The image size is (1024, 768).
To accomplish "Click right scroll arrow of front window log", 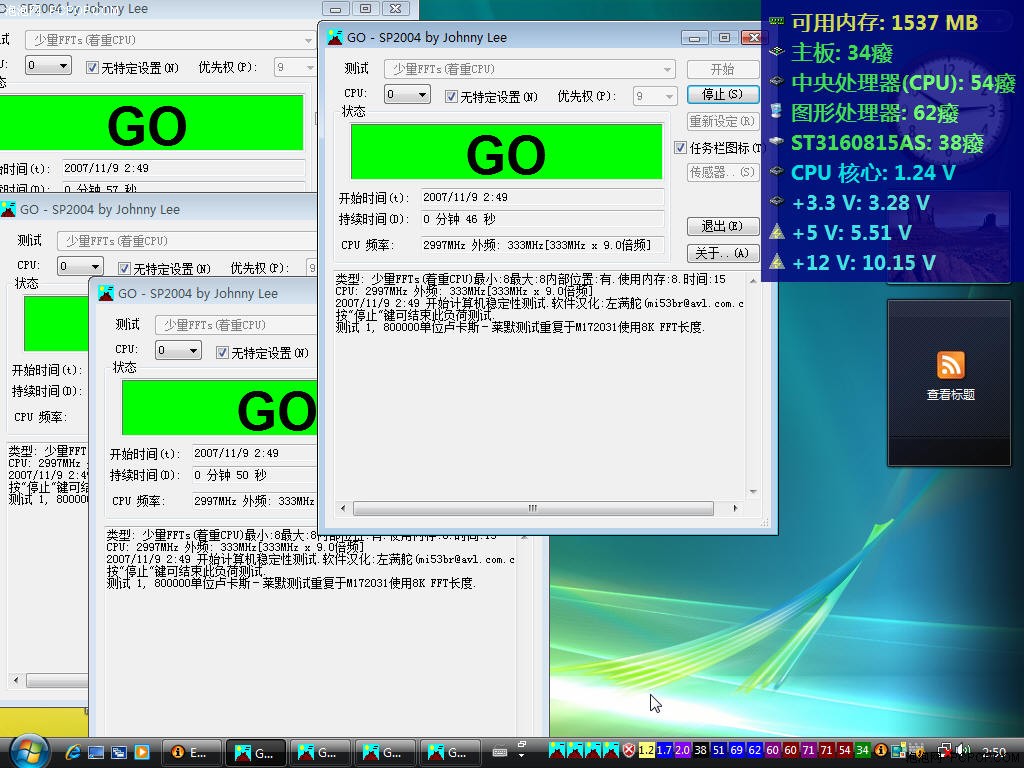I will tap(735, 508).
